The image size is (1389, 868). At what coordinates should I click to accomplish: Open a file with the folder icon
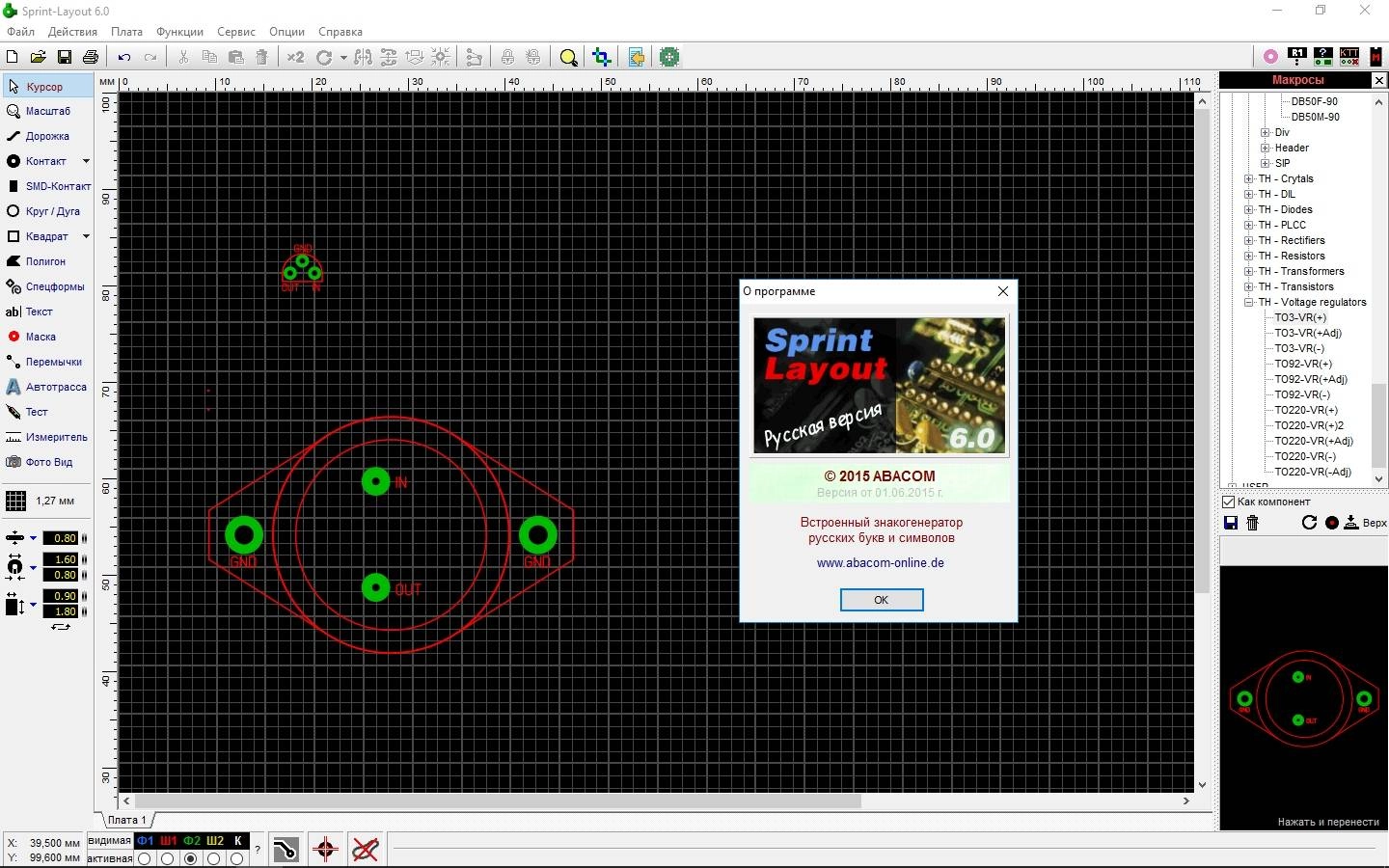point(38,57)
